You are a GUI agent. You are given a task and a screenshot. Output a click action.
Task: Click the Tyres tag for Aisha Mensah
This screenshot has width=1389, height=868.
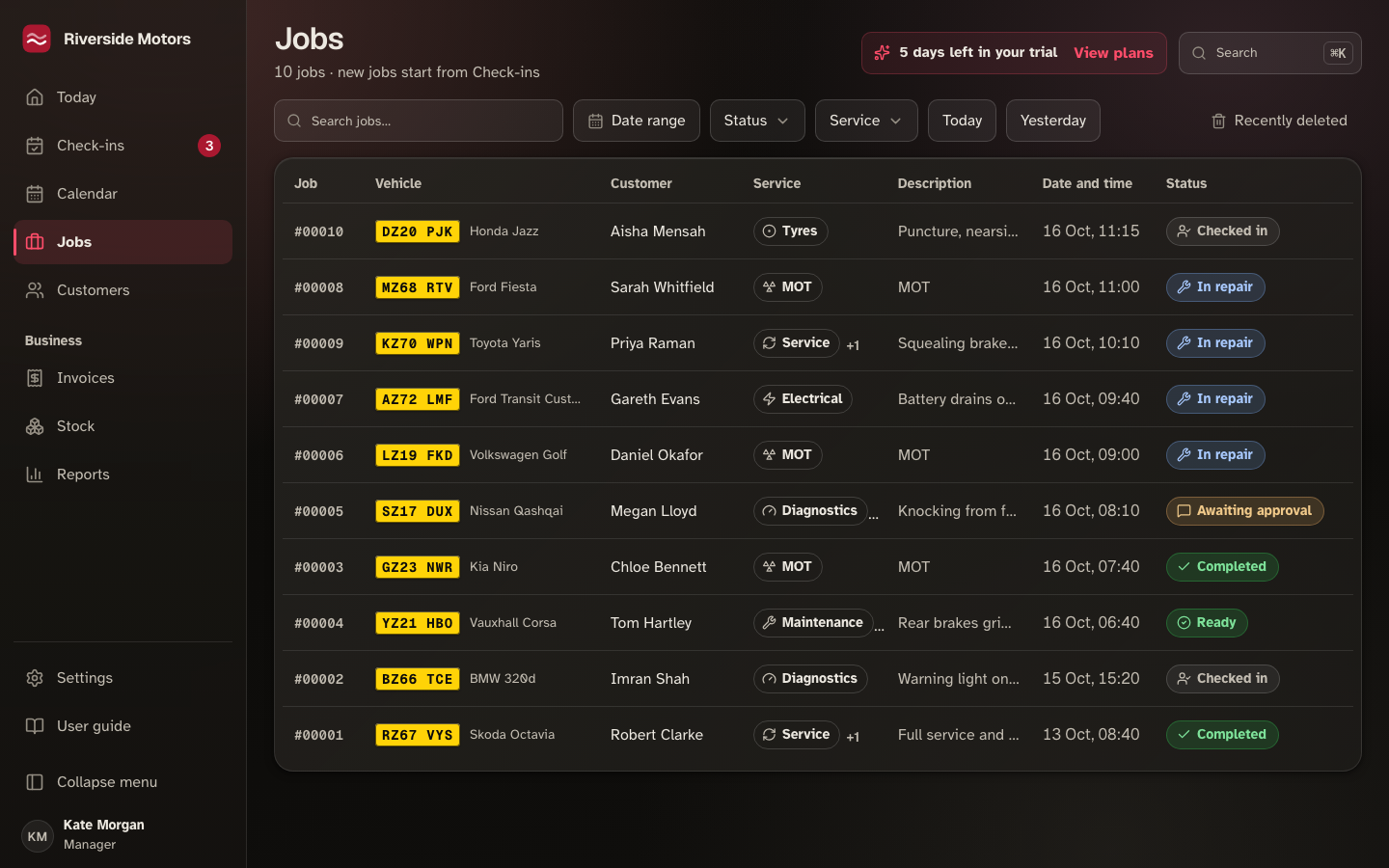point(790,231)
